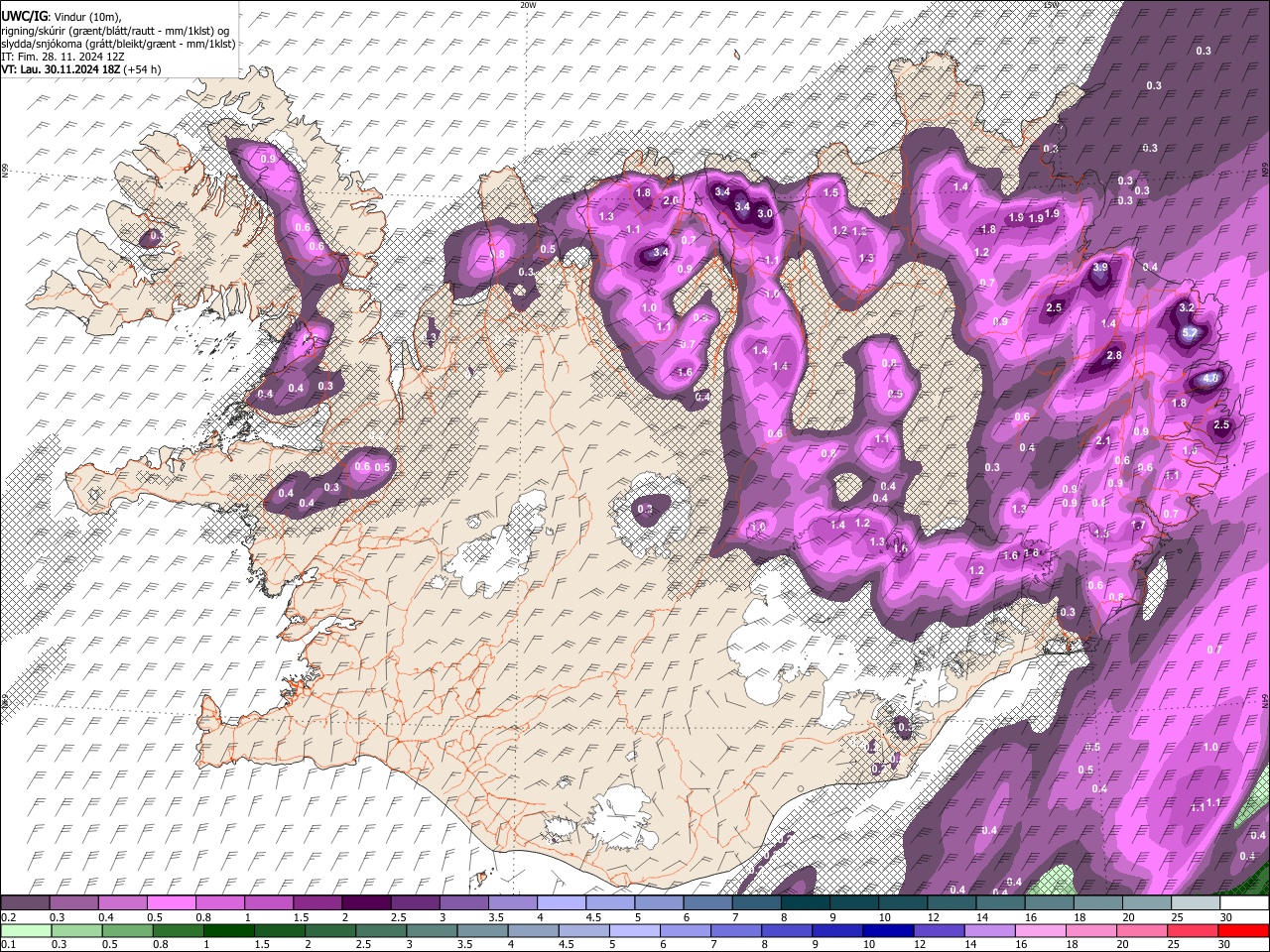Image resolution: width=1270 pixels, height=952 pixels.
Task: Click the white upper swatch after 30
Action: point(1244,903)
